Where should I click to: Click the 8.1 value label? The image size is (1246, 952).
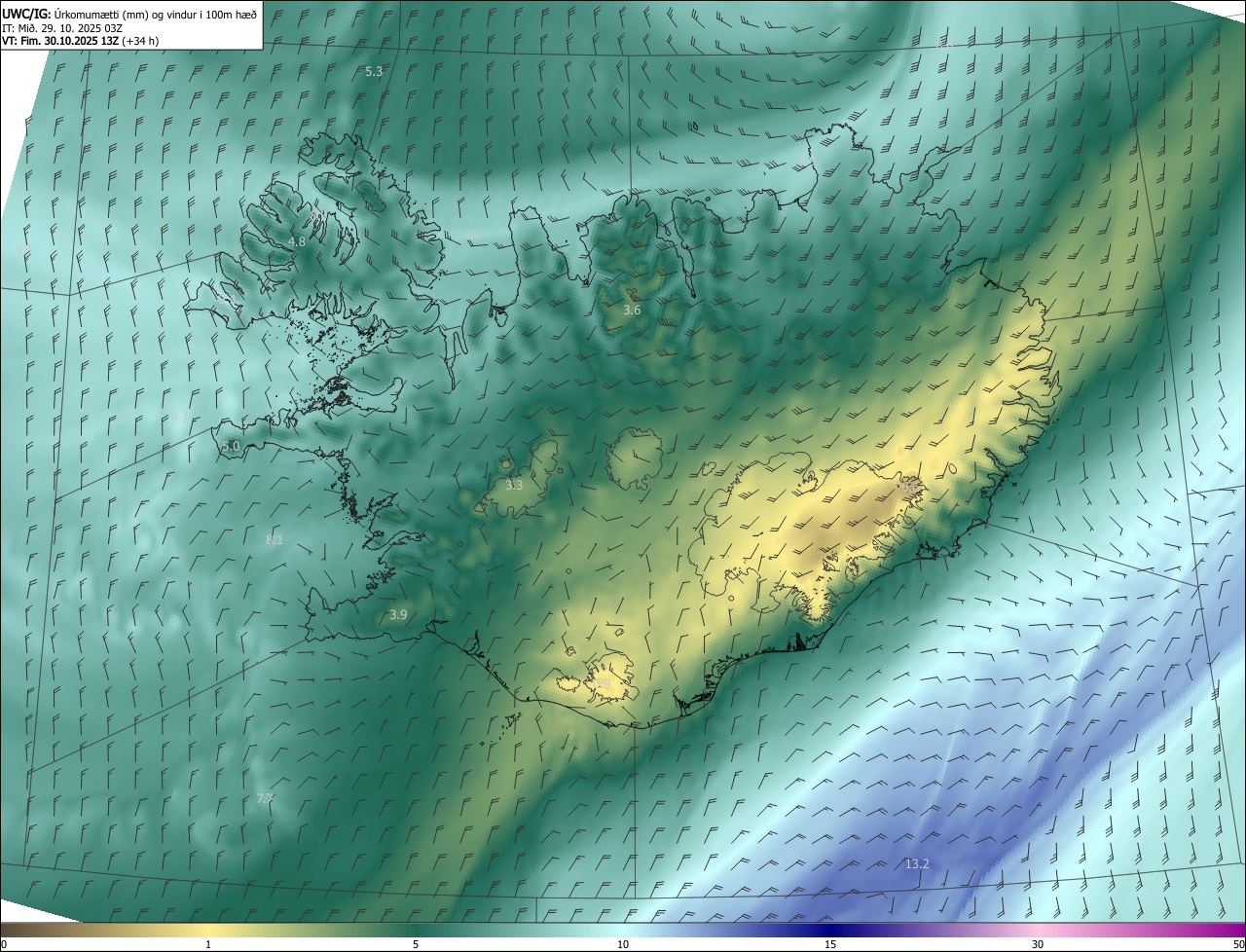click(275, 539)
